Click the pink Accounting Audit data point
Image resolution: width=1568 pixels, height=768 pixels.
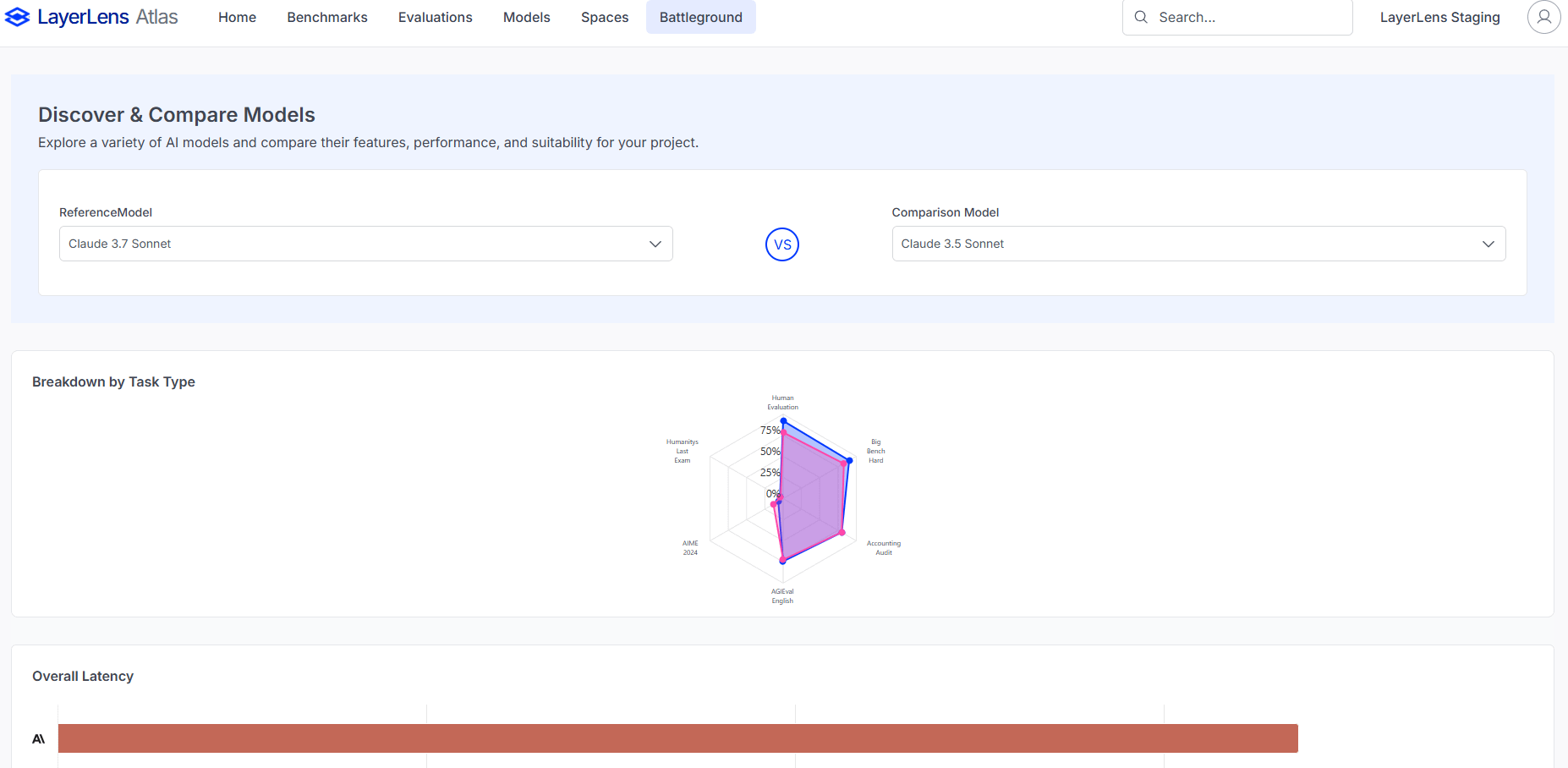point(842,533)
